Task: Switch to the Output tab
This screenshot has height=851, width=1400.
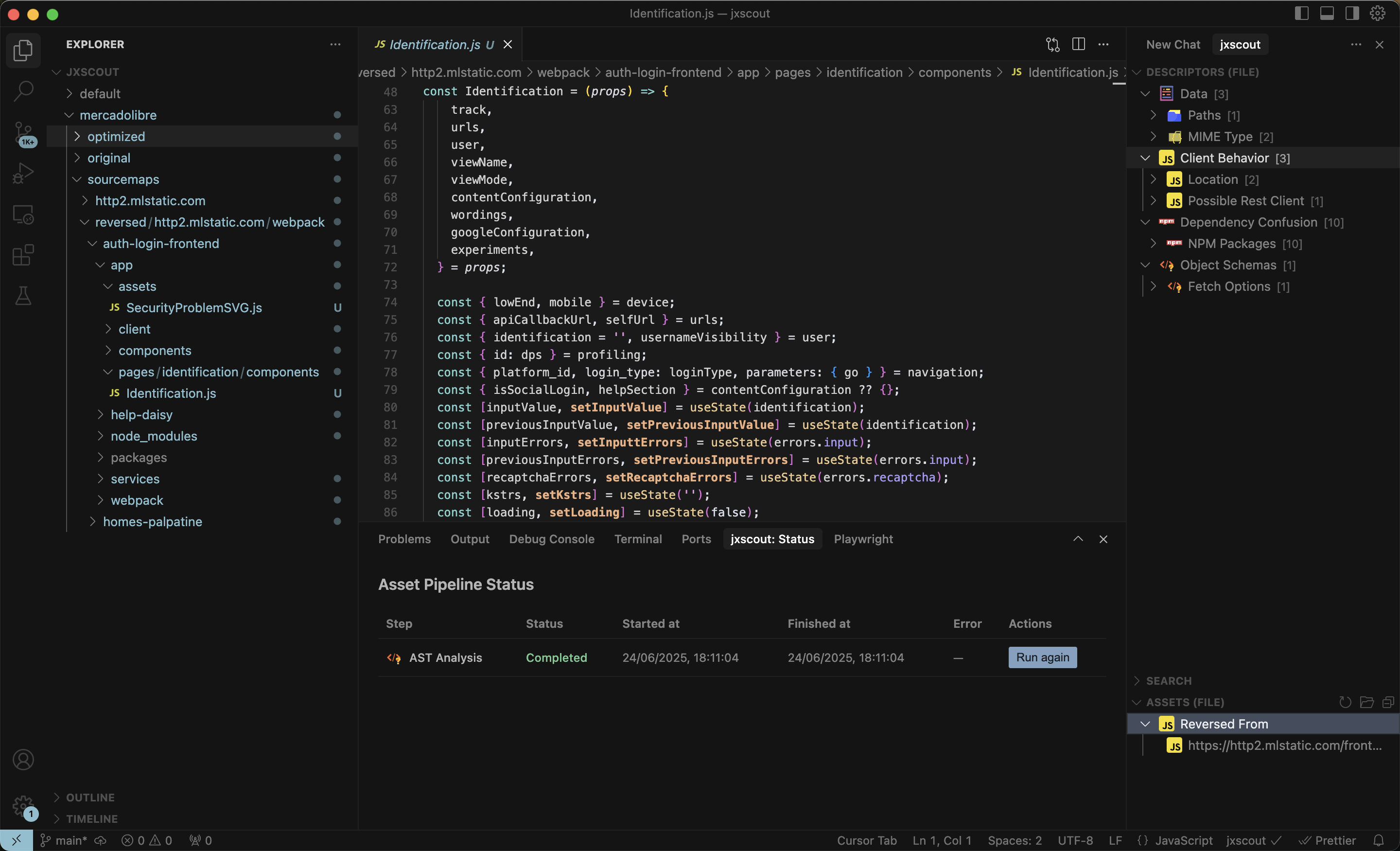Action: coord(470,539)
